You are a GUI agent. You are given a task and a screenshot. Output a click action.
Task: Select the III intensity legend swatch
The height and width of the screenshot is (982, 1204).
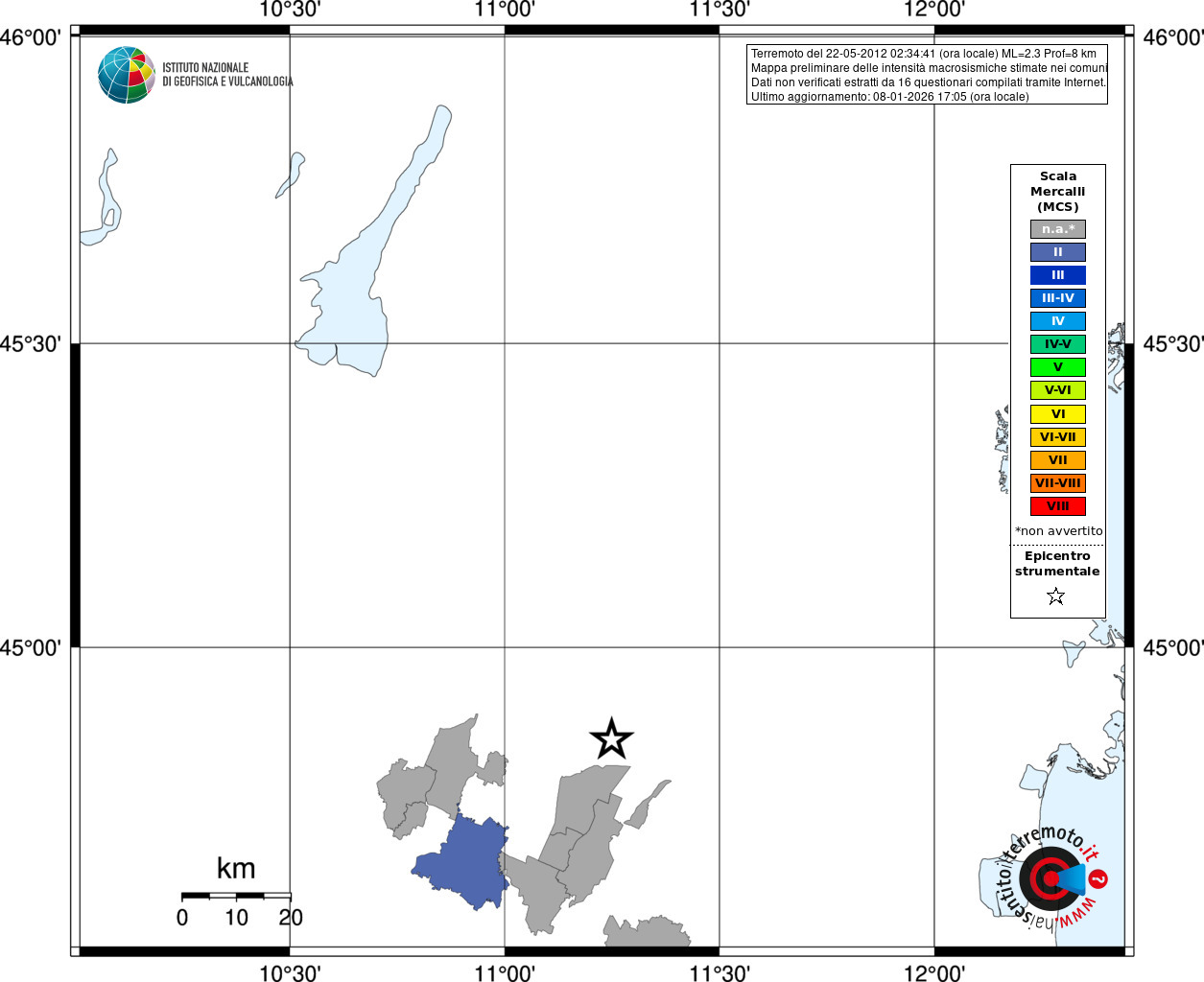1058,275
